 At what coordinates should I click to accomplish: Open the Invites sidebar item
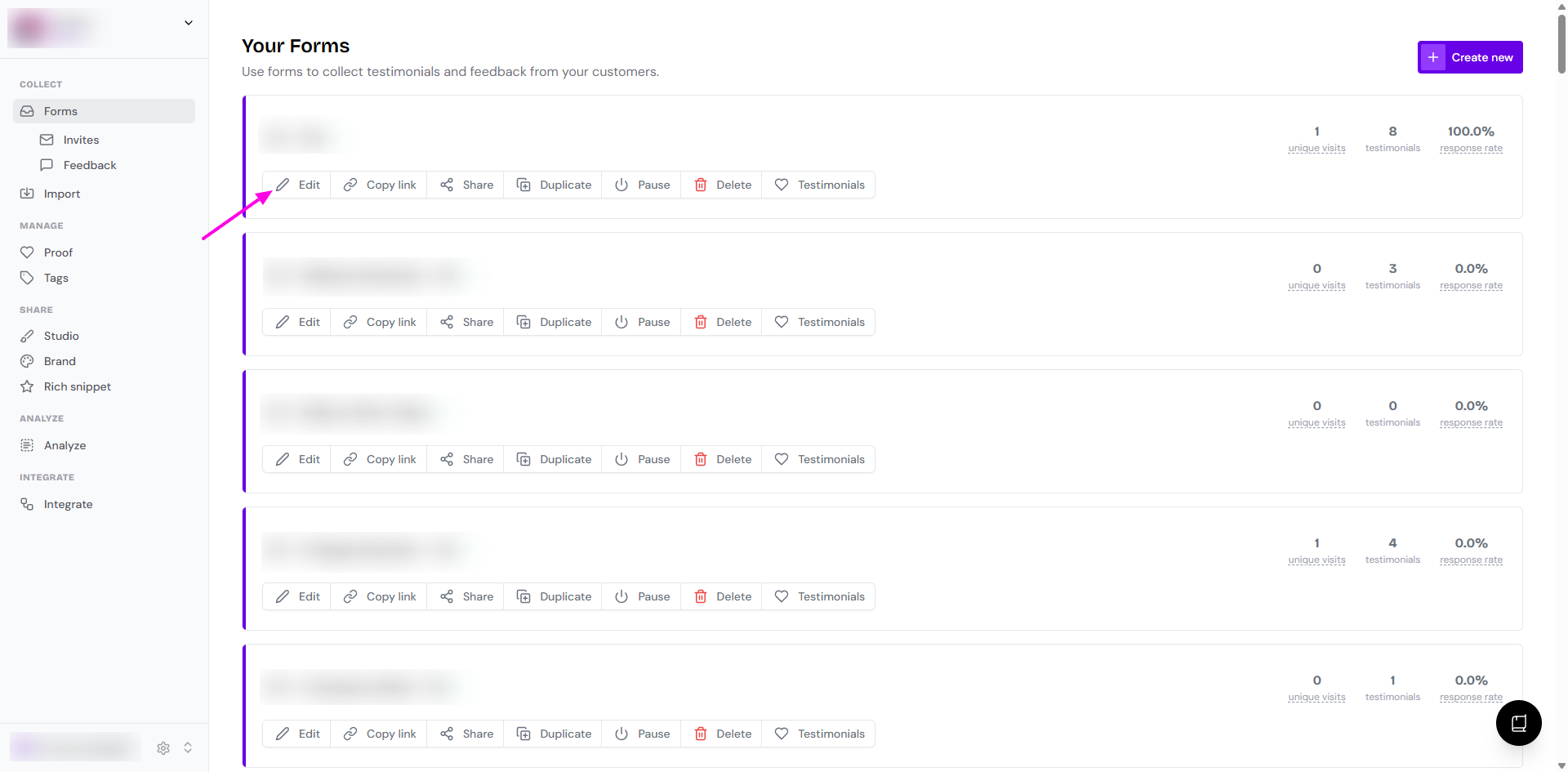coord(81,140)
